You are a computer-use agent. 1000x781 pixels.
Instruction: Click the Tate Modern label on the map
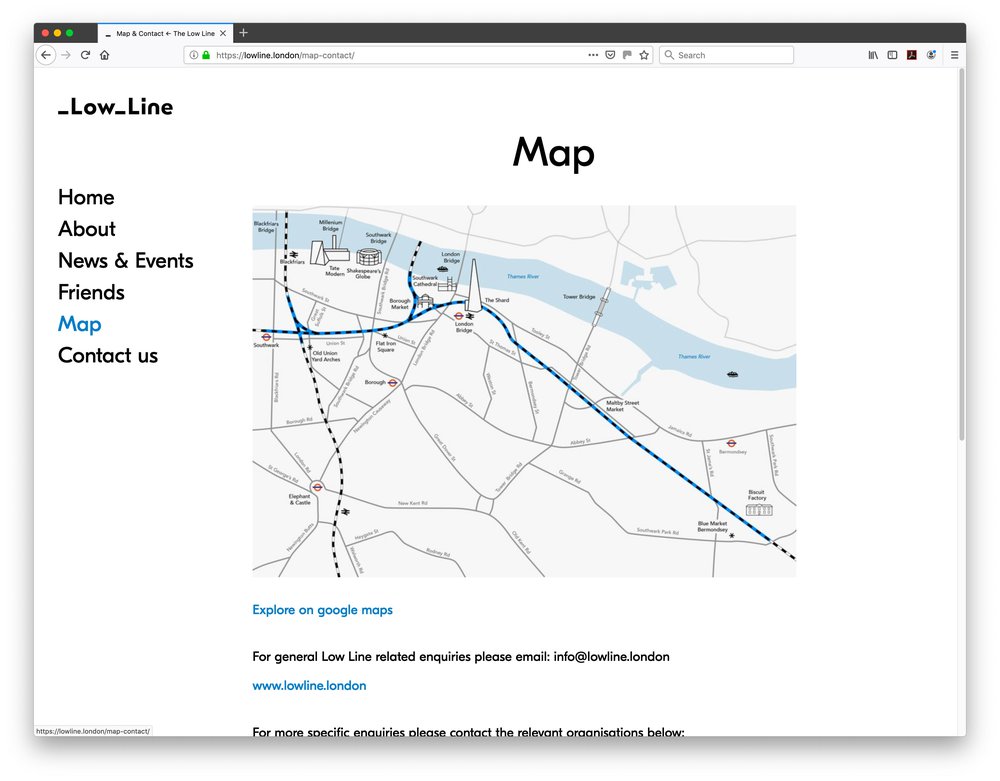[335, 271]
